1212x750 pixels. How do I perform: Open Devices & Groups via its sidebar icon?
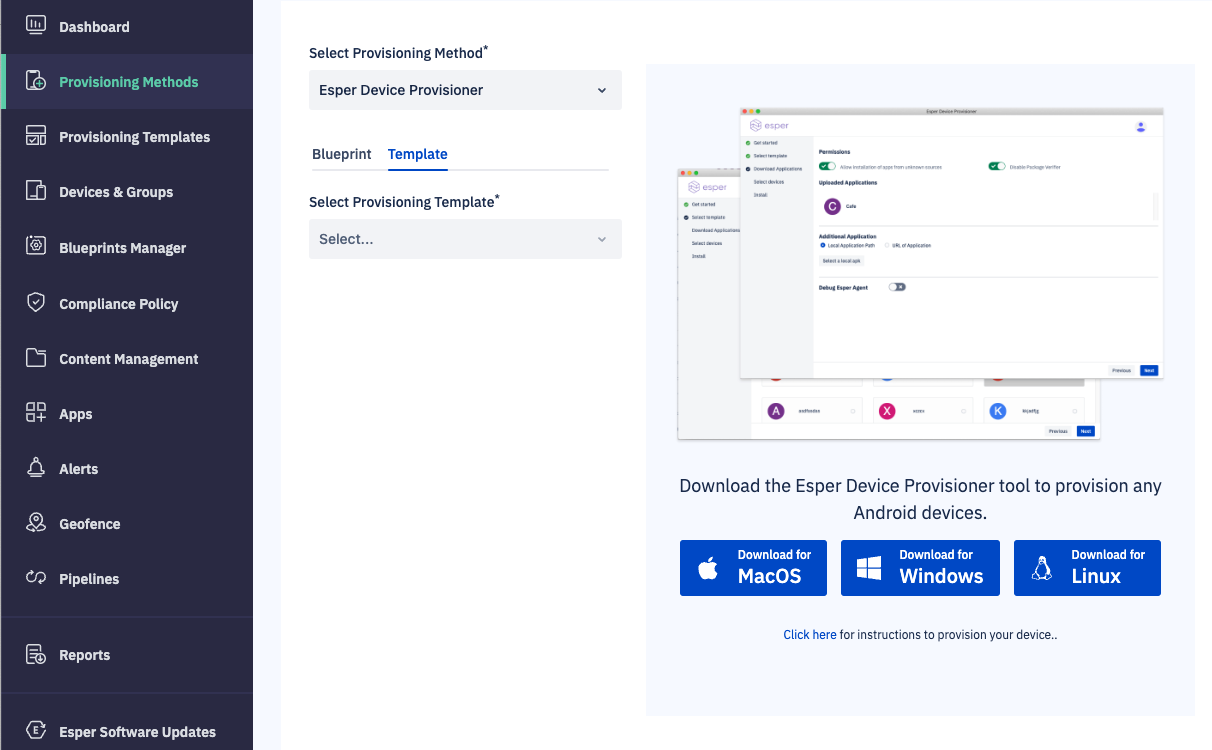[x=36, y=191]
